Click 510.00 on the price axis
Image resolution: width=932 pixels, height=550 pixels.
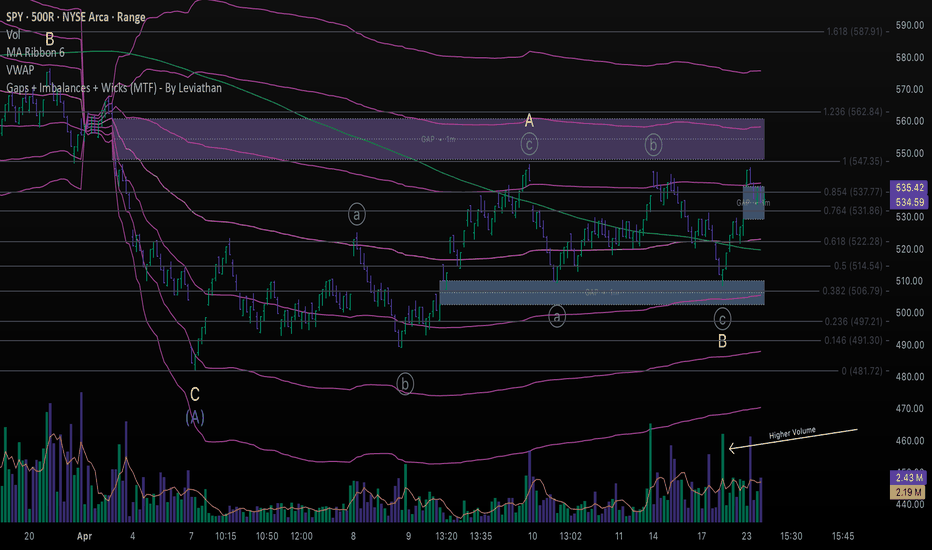tap(909, 281)
